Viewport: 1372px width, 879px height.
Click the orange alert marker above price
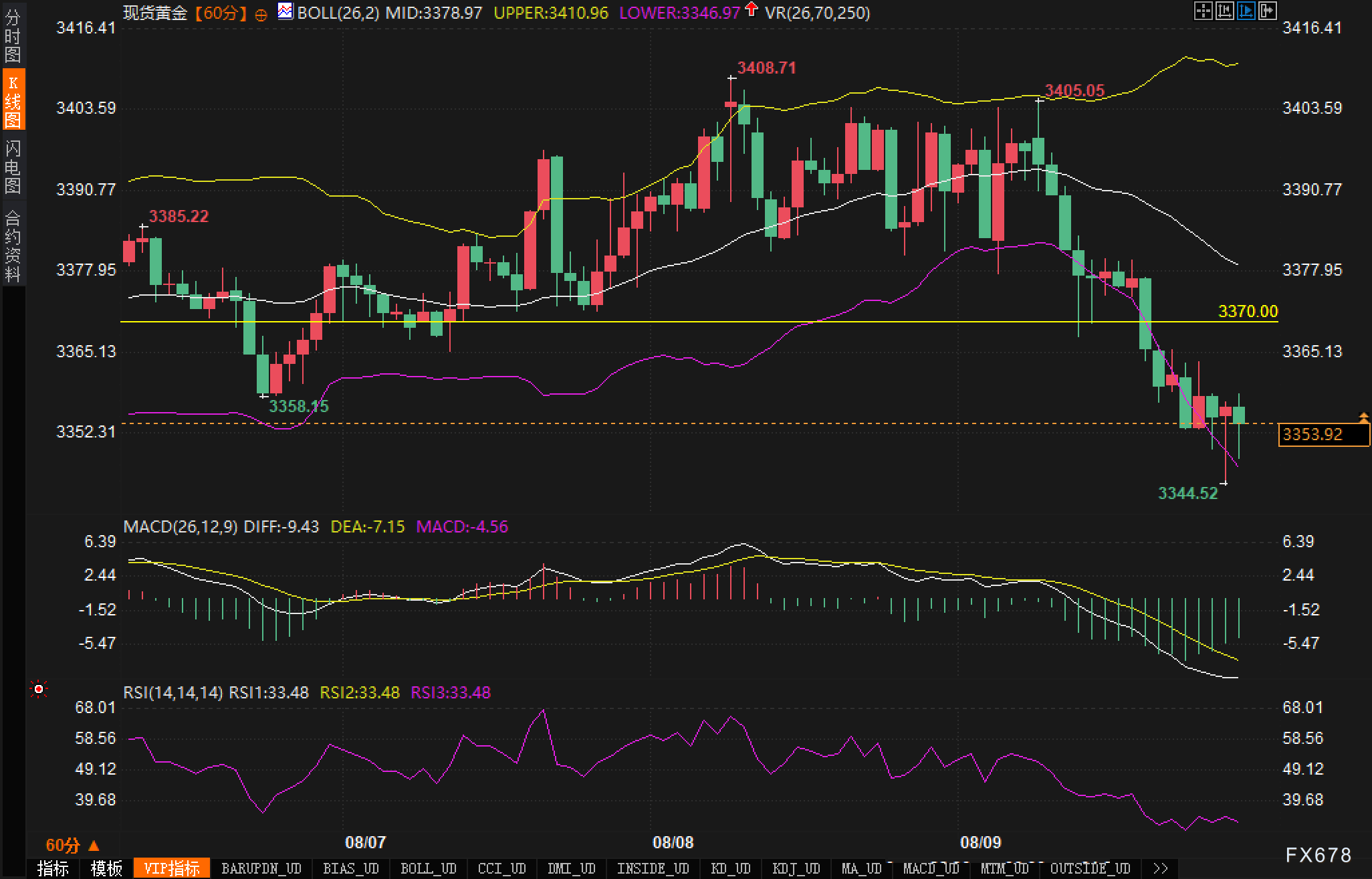tap(1363, 418)
